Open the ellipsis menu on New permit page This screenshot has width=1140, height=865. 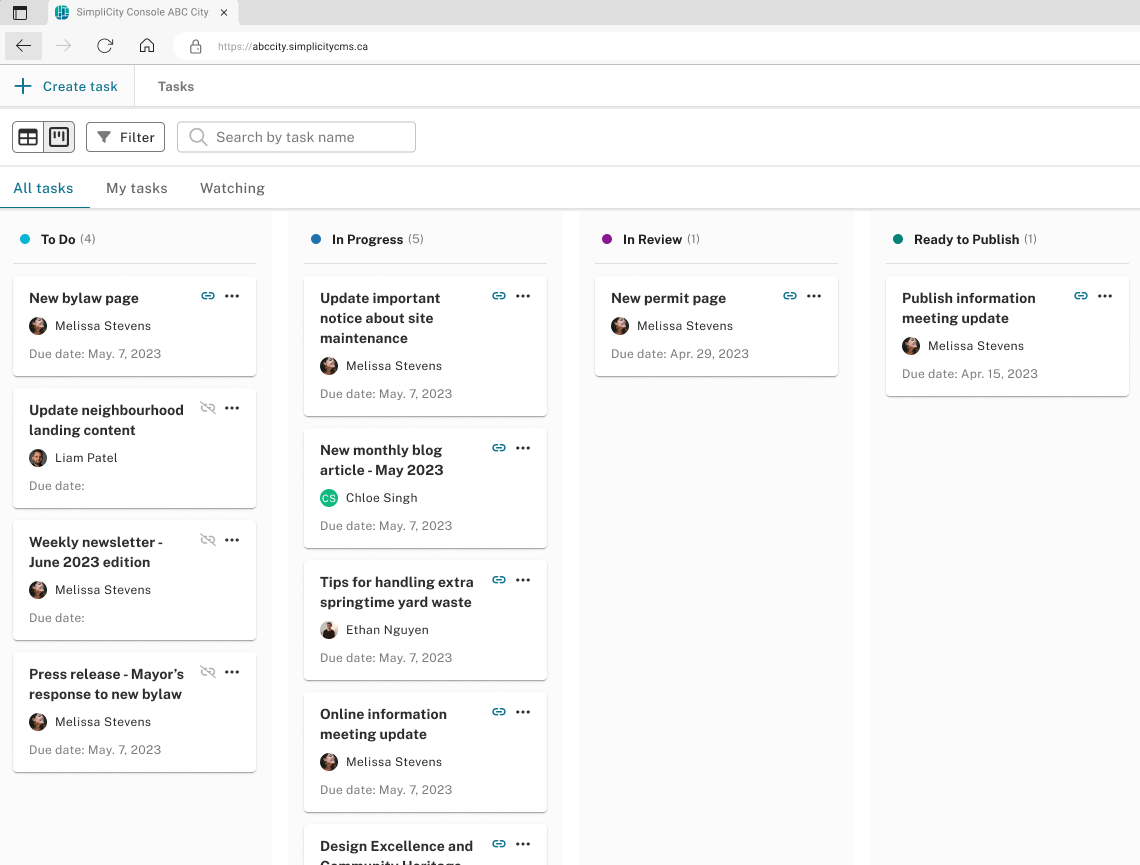(814, 295)
